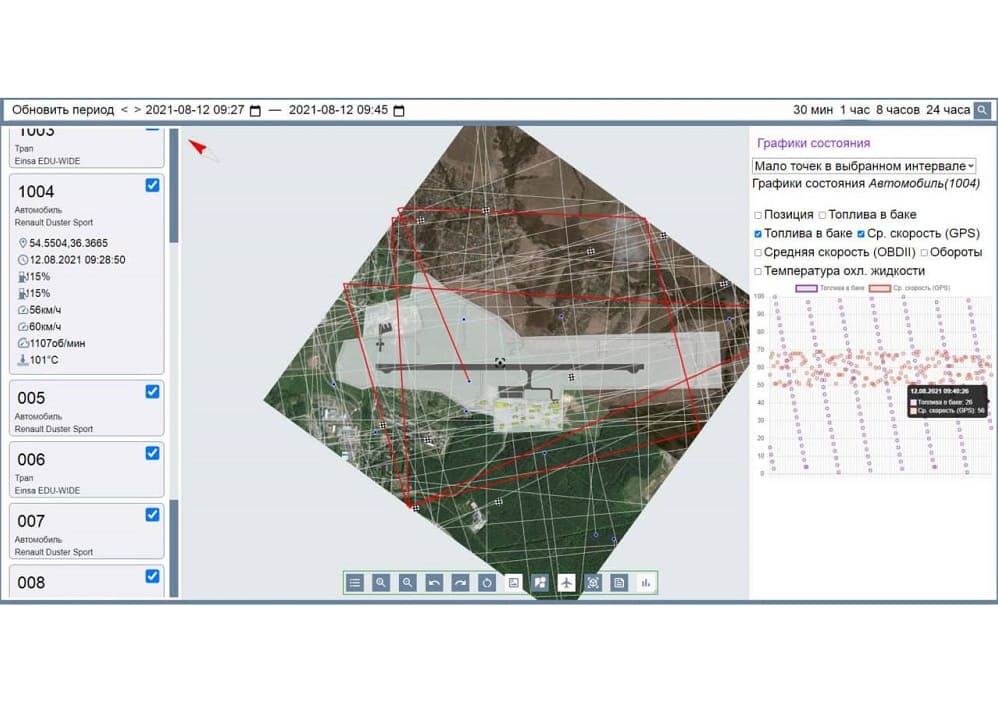This screenshot has height=719, width=998.
Task: Enable the Обороты checkbox
Action: pos(925,252)
